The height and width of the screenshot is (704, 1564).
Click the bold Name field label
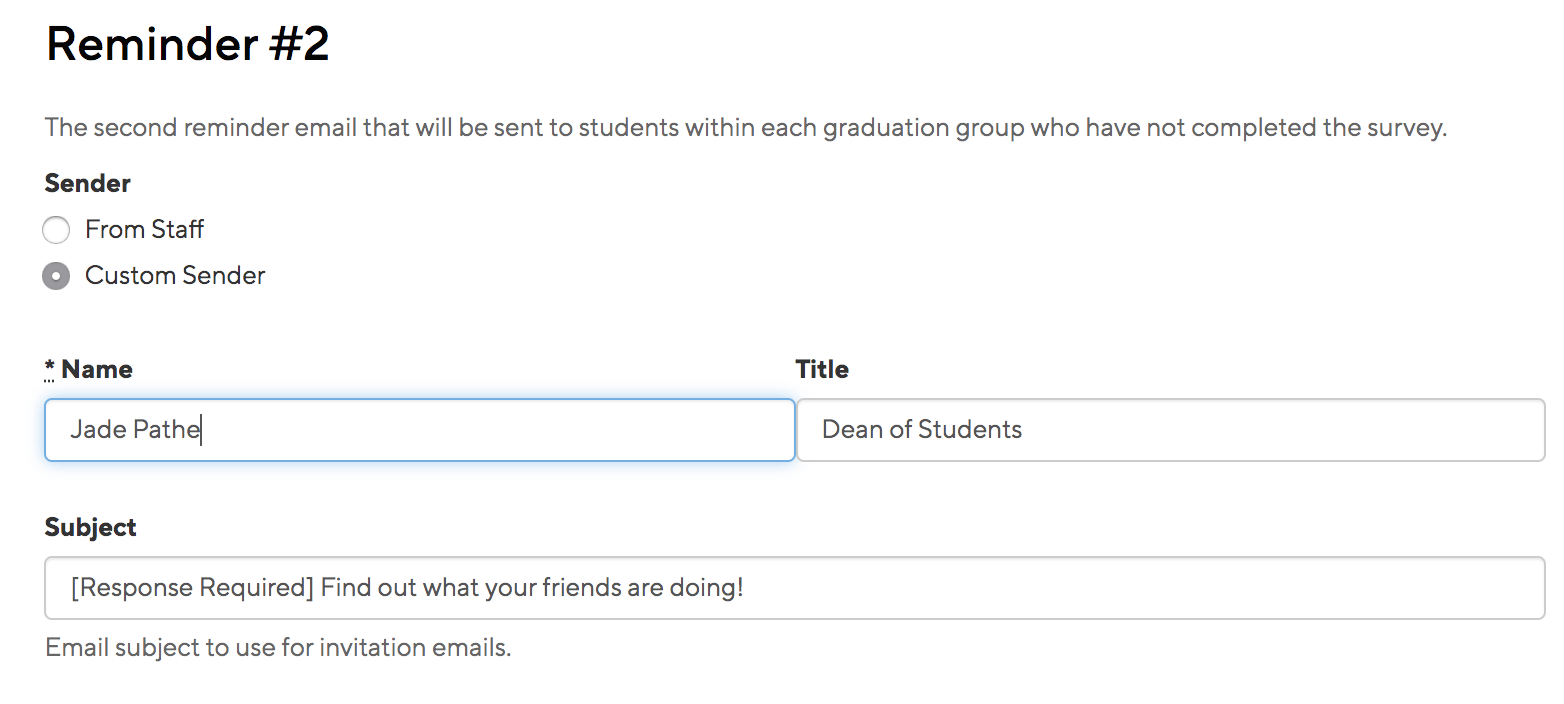pyautogui.click(x=96, y=368)
